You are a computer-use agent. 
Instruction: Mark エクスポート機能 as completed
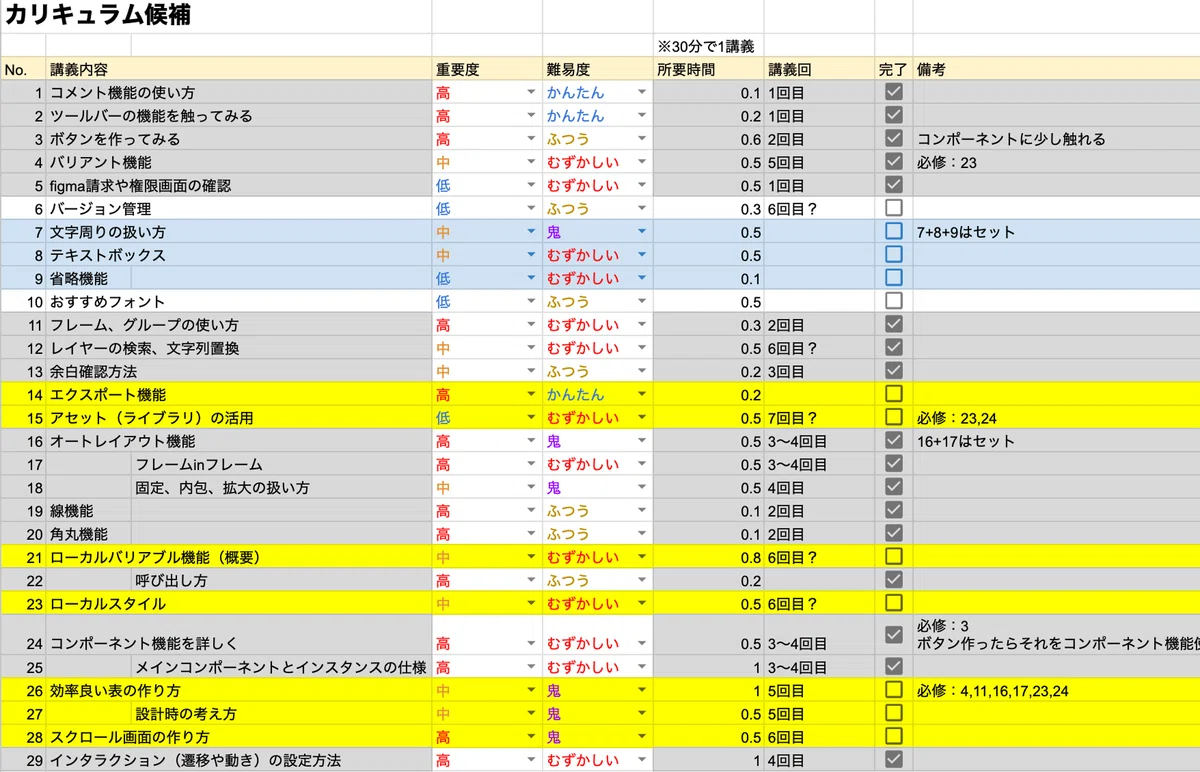point(894,394)
